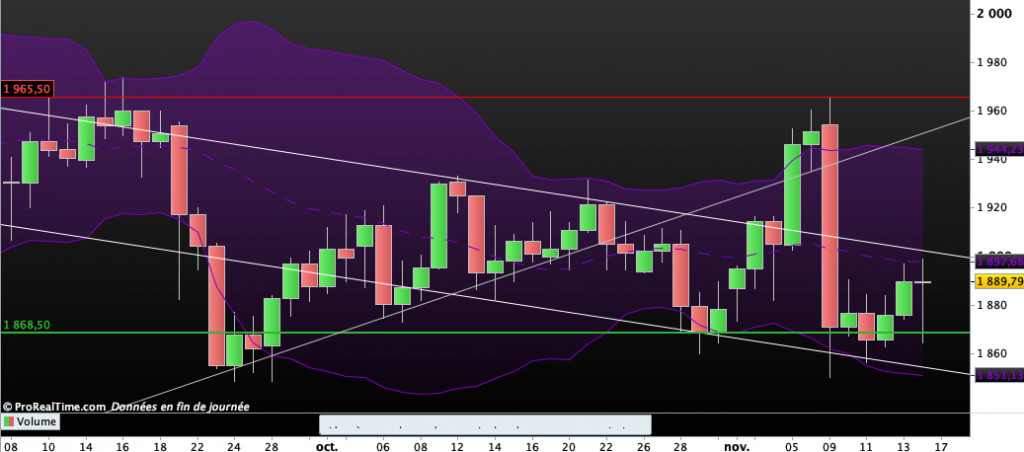Click the yellow 1 889,79 current price tag
Screen dimensions: 1024x452
[x=1000, y=283]
